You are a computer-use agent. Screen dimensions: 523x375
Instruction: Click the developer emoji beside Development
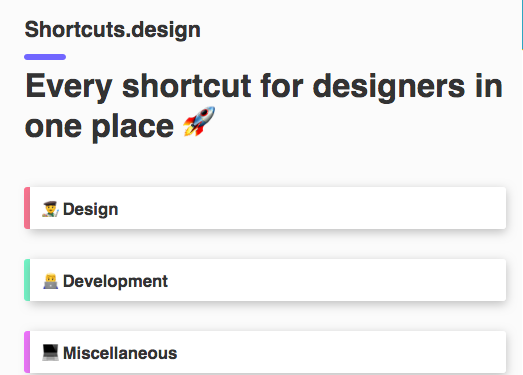pyautogui.click(x=50, y=281)
